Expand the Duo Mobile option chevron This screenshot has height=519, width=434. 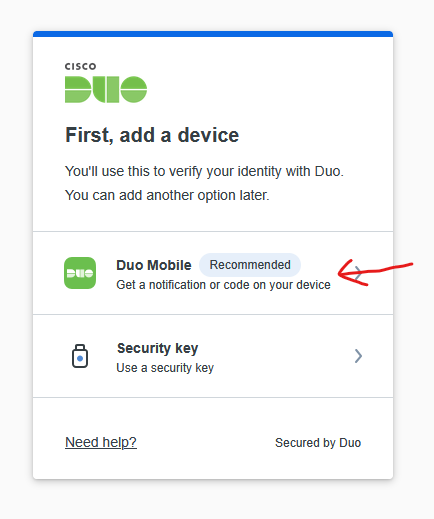tap(358, 273)
